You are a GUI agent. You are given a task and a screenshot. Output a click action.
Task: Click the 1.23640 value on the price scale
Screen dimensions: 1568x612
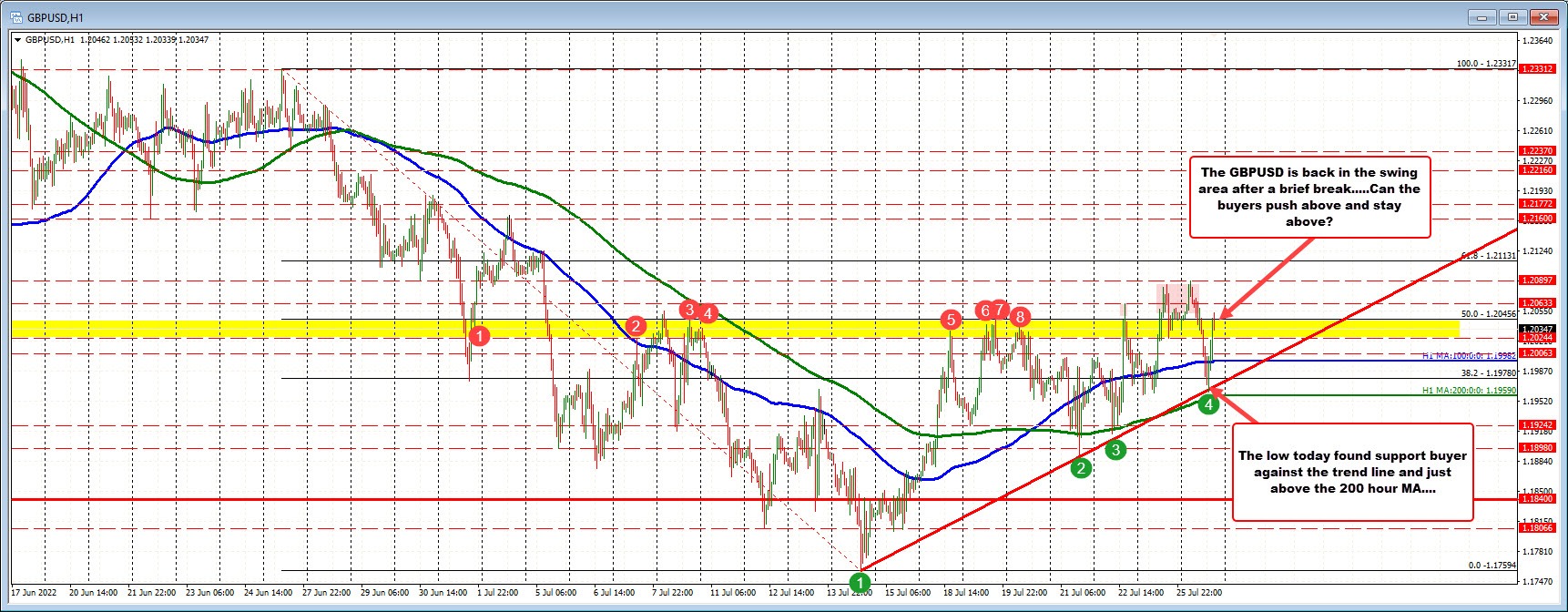[x=1539, y=41]
